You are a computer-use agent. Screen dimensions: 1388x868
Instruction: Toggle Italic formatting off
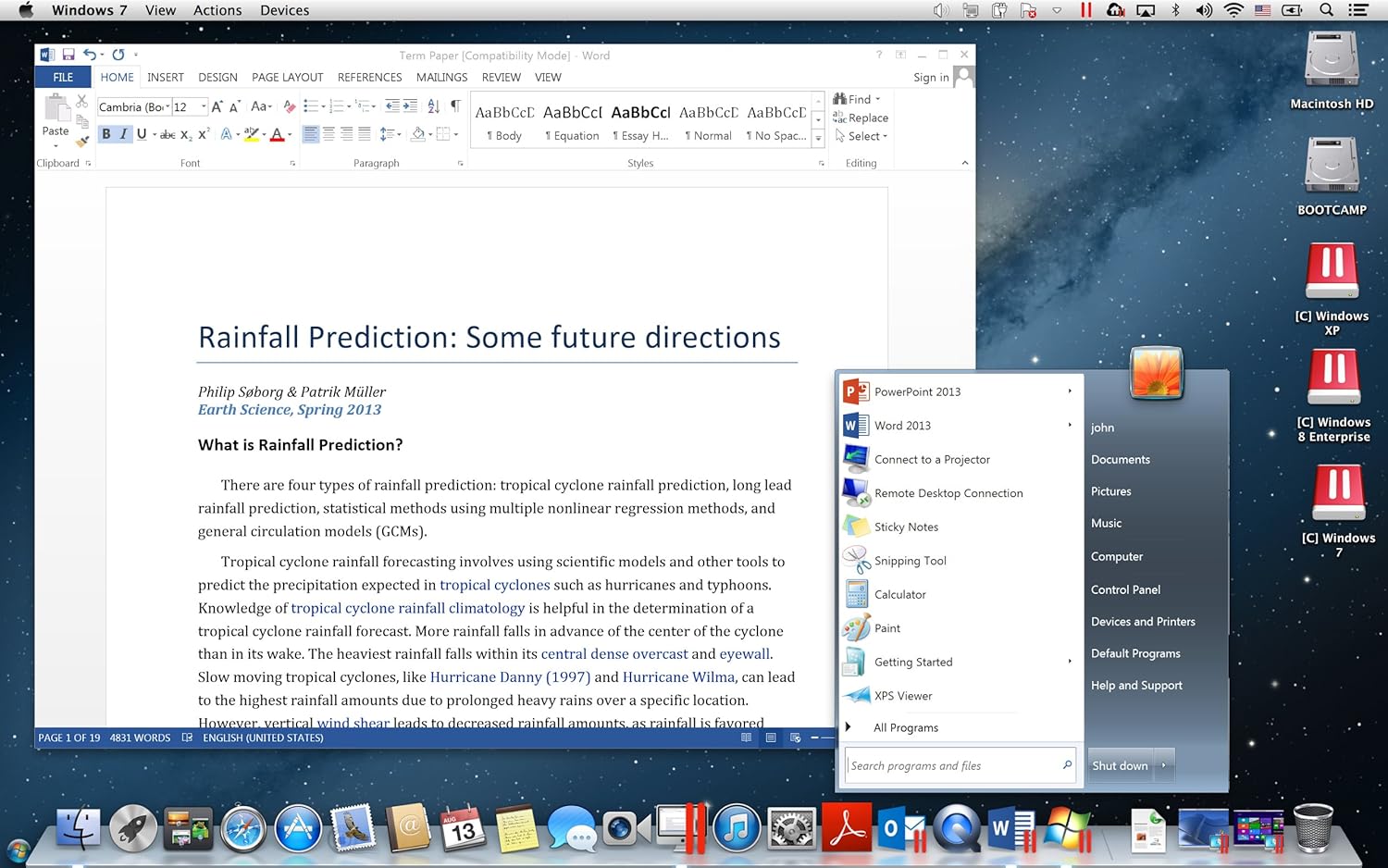(123, 134)
